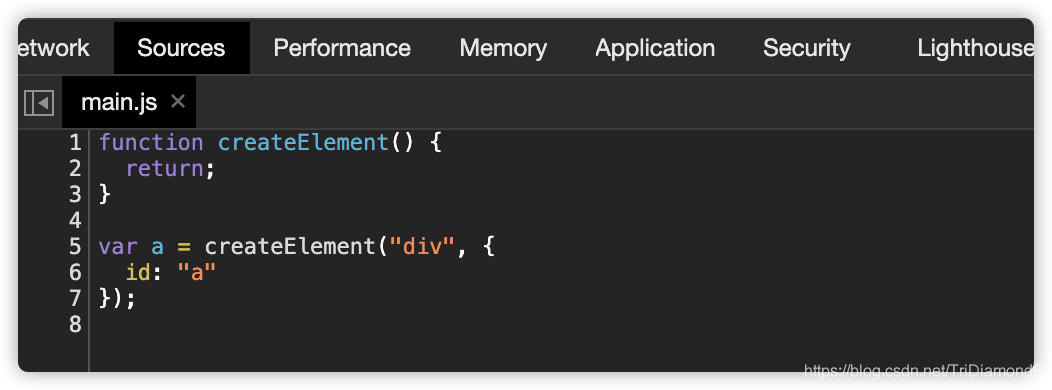Click line number 5 in gutter
Screen dimensions: 1052x390
point(74,246)
